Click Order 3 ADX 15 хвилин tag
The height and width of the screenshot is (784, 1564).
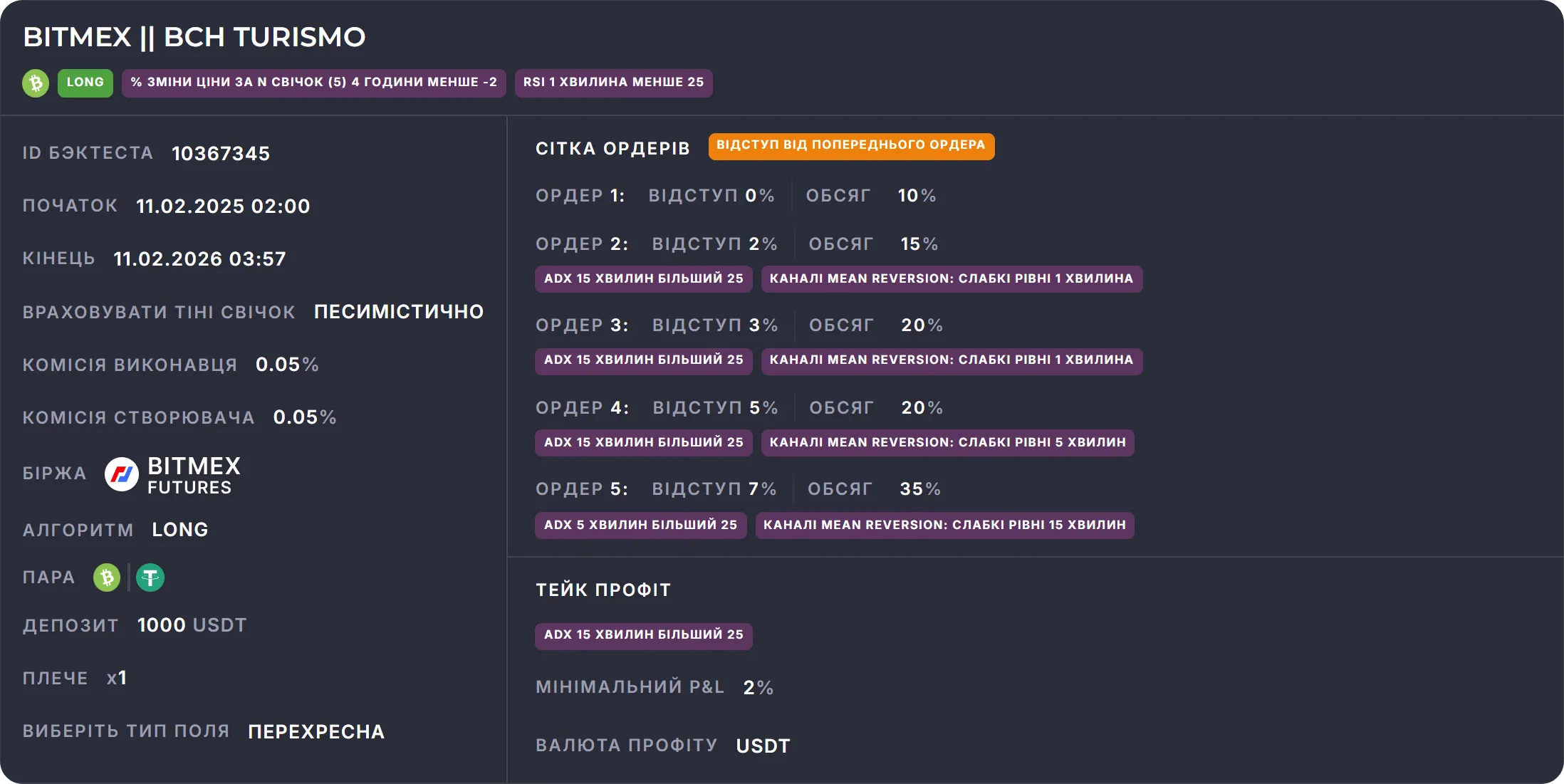tap(643, 360)
